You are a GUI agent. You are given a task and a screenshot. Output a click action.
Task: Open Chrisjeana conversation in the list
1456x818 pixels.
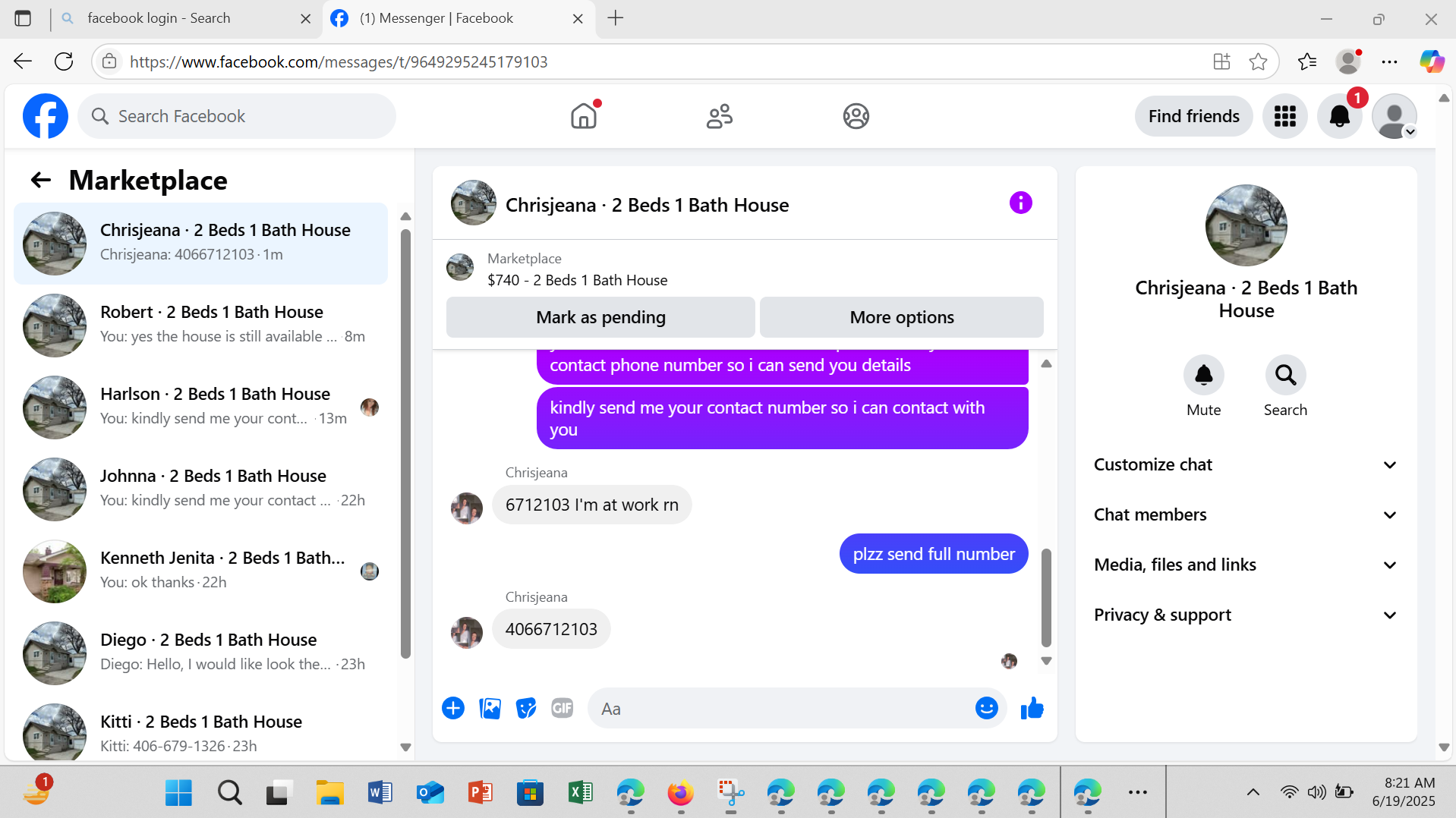(200, 243)
